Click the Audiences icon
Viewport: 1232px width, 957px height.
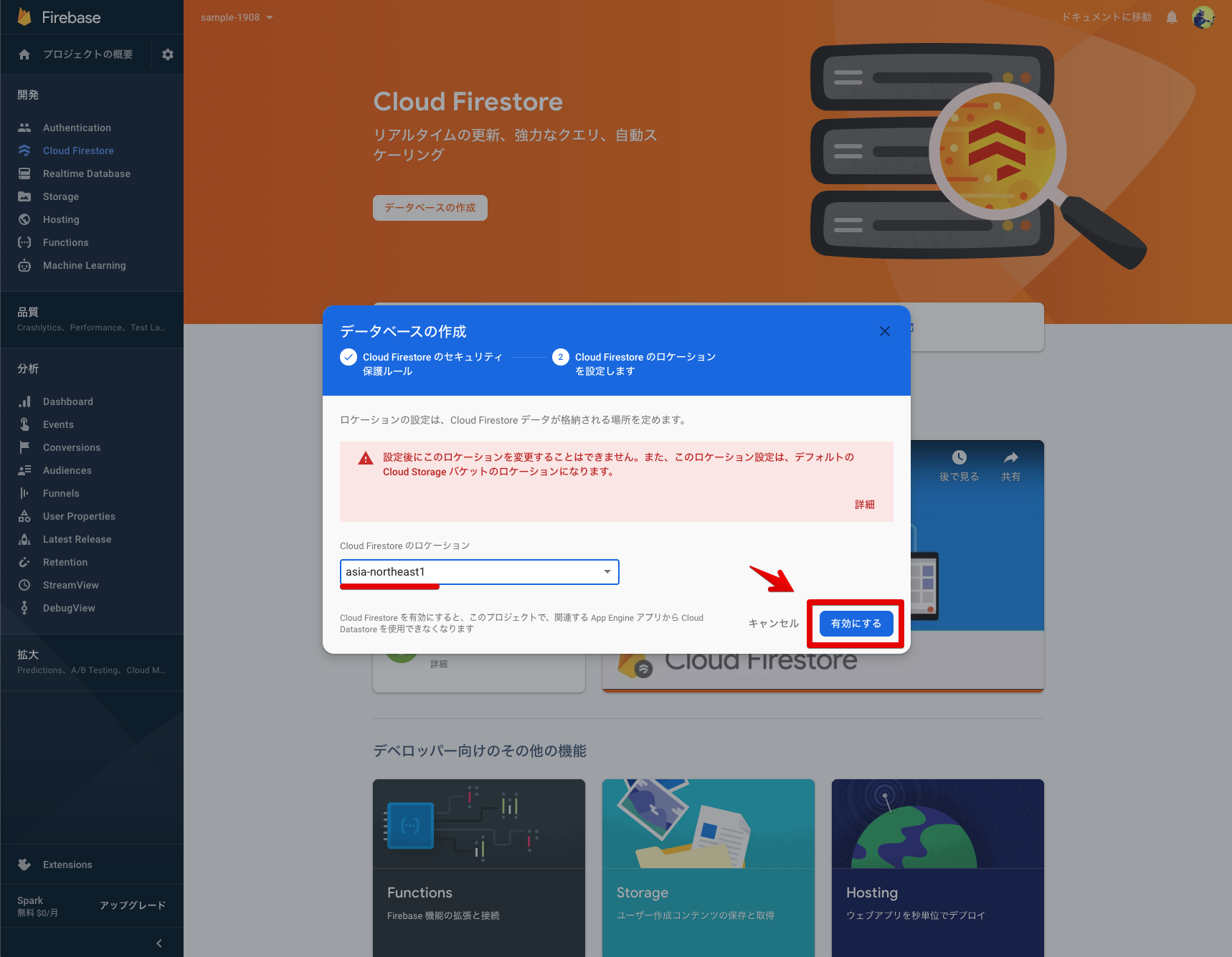point(24,470)
